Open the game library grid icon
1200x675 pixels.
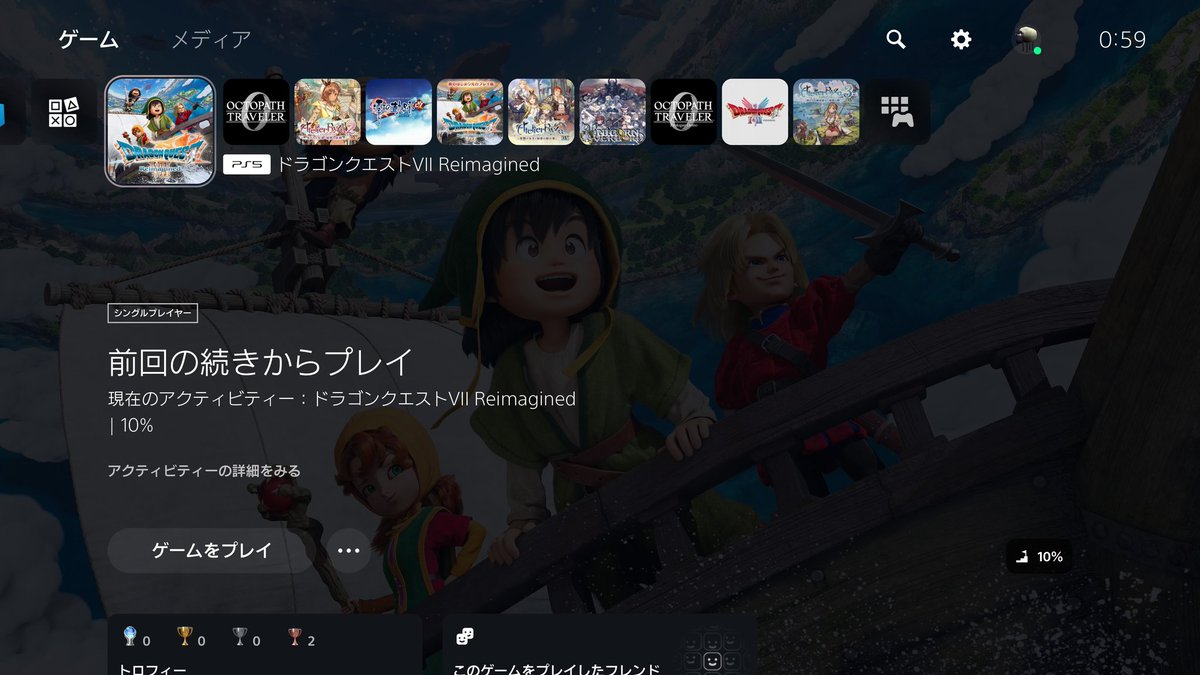pyautogui.click(x=897, y=110)
